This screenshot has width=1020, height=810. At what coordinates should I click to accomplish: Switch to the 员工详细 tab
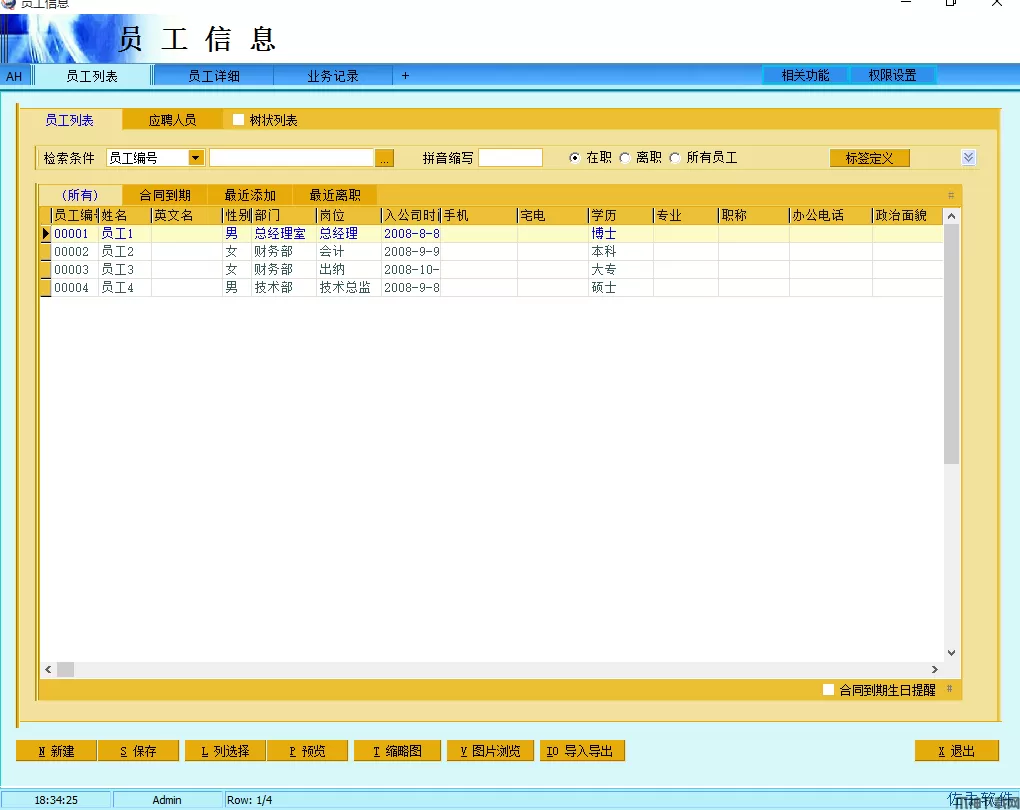(x=214, y=76)
